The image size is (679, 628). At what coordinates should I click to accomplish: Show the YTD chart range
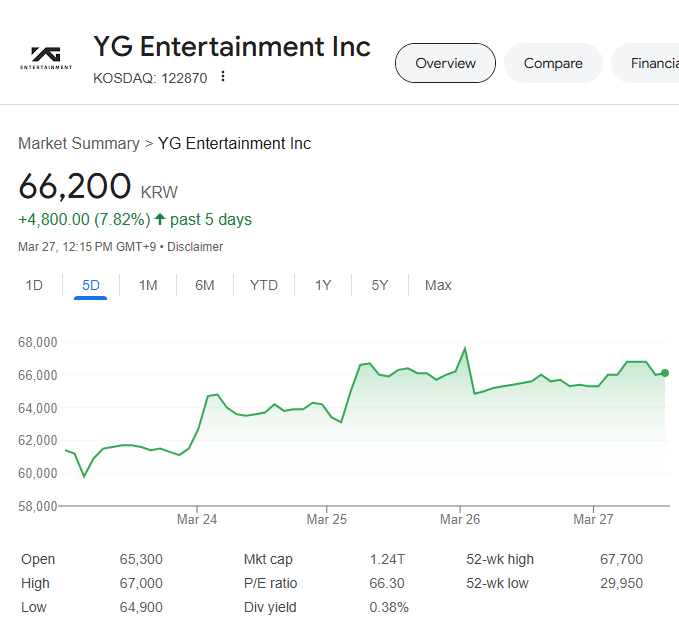click(x=264, y=285)
